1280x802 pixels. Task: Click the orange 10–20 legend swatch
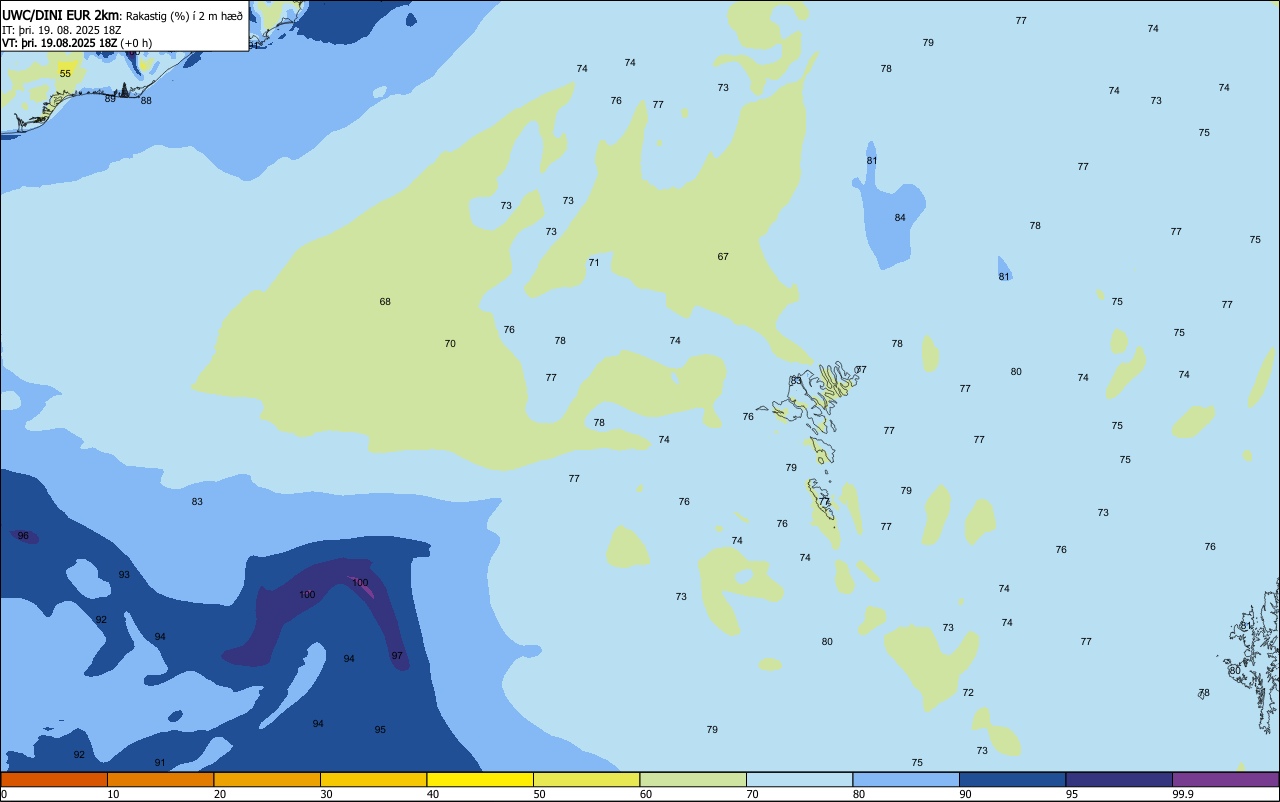pyautogui.click(x=160, y=779)
